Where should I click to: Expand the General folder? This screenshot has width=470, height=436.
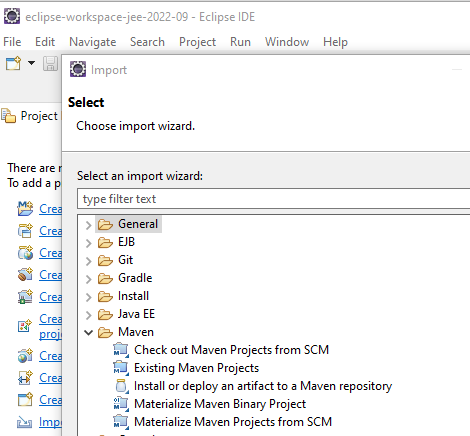tap(88, 225)
